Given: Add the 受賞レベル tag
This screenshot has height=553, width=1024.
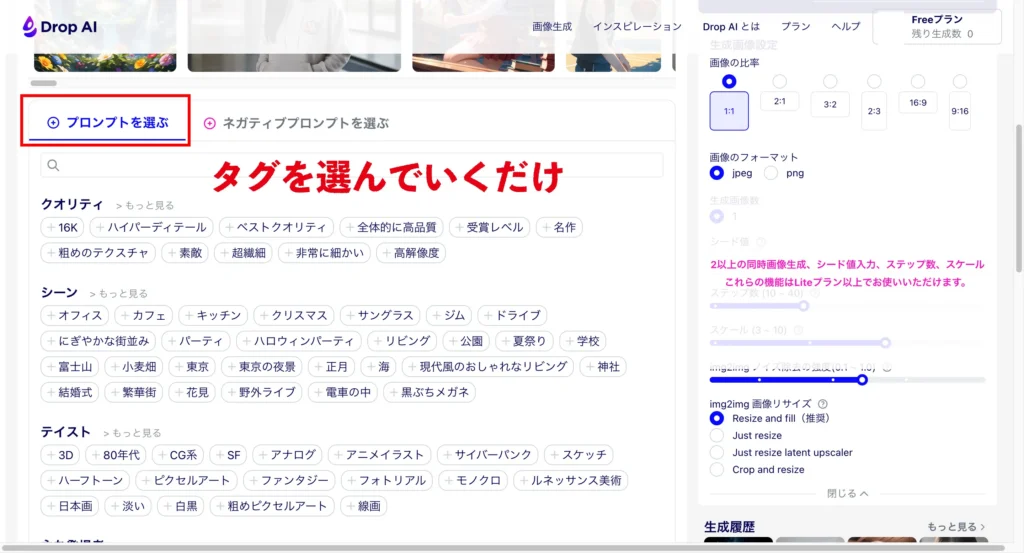Looking at the screenshot, I should 490,227.
